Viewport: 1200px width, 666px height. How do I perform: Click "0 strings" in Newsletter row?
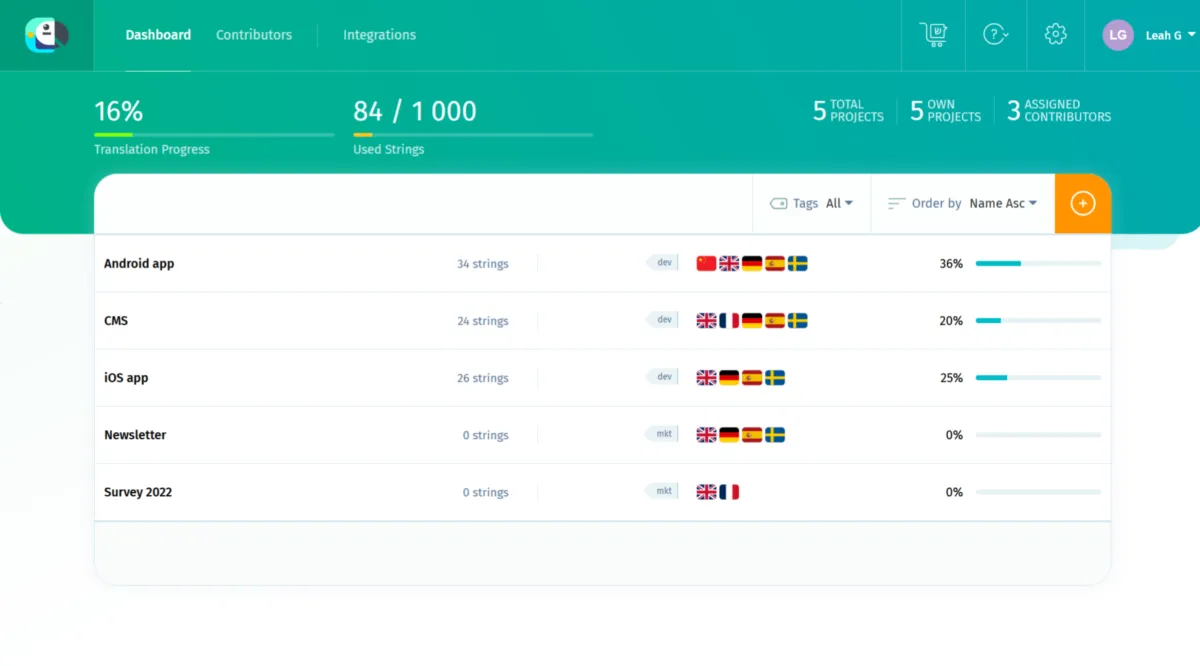(x=485, y=435)
